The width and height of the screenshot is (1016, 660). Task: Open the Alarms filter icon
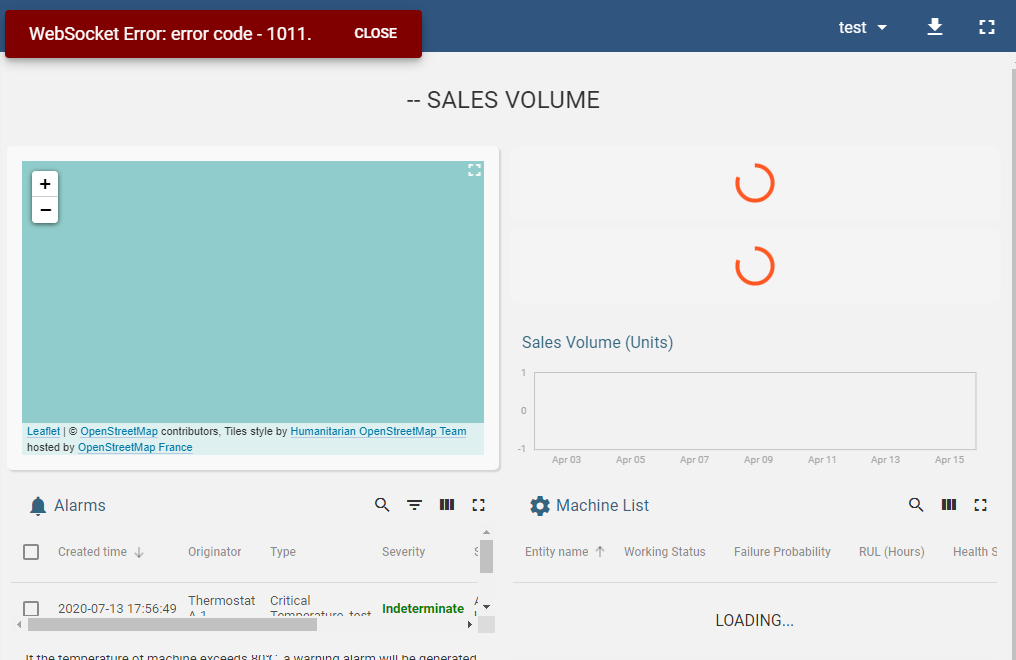point(414,505)
